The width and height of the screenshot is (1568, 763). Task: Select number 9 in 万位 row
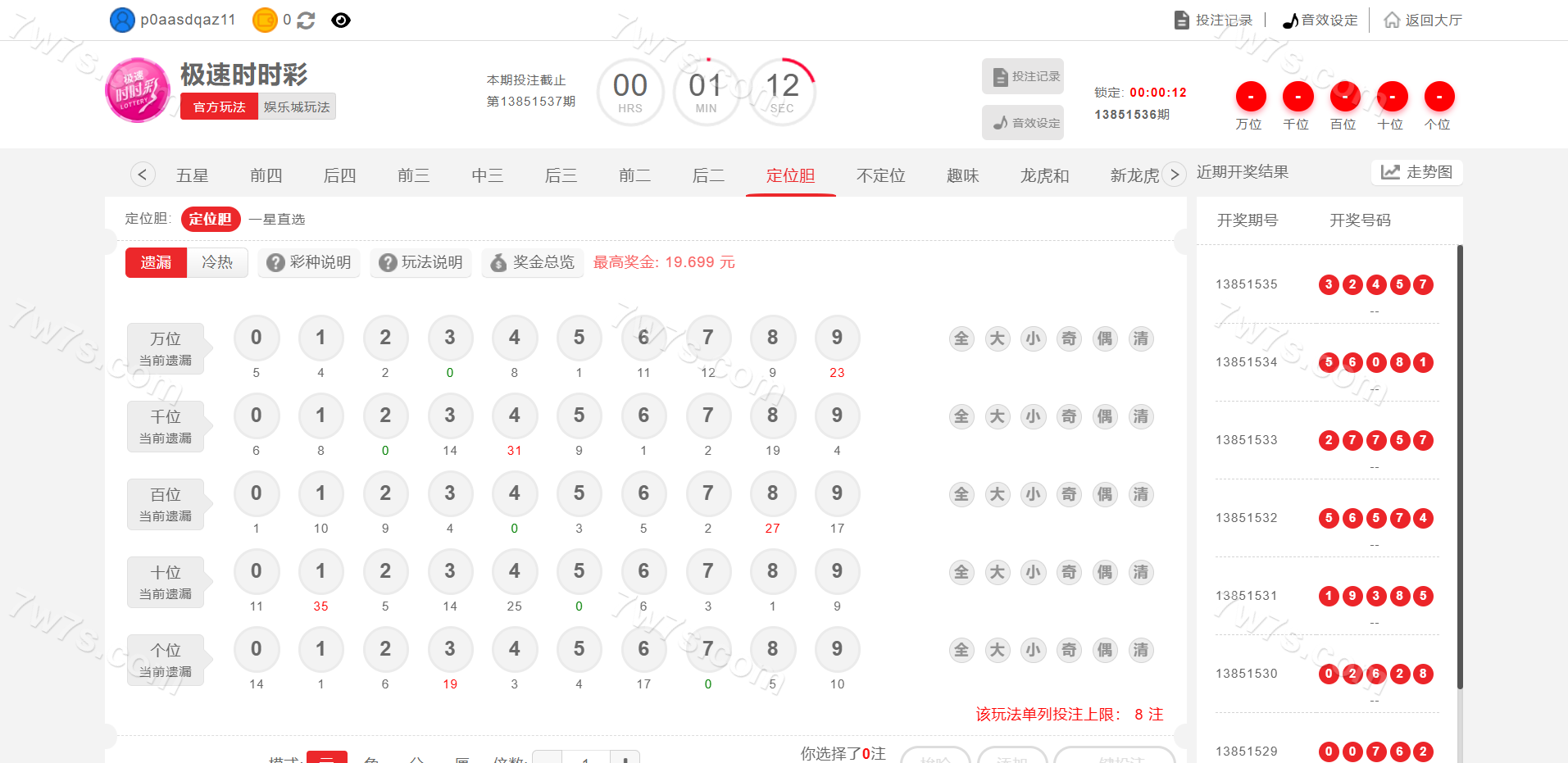pos(836,338)
